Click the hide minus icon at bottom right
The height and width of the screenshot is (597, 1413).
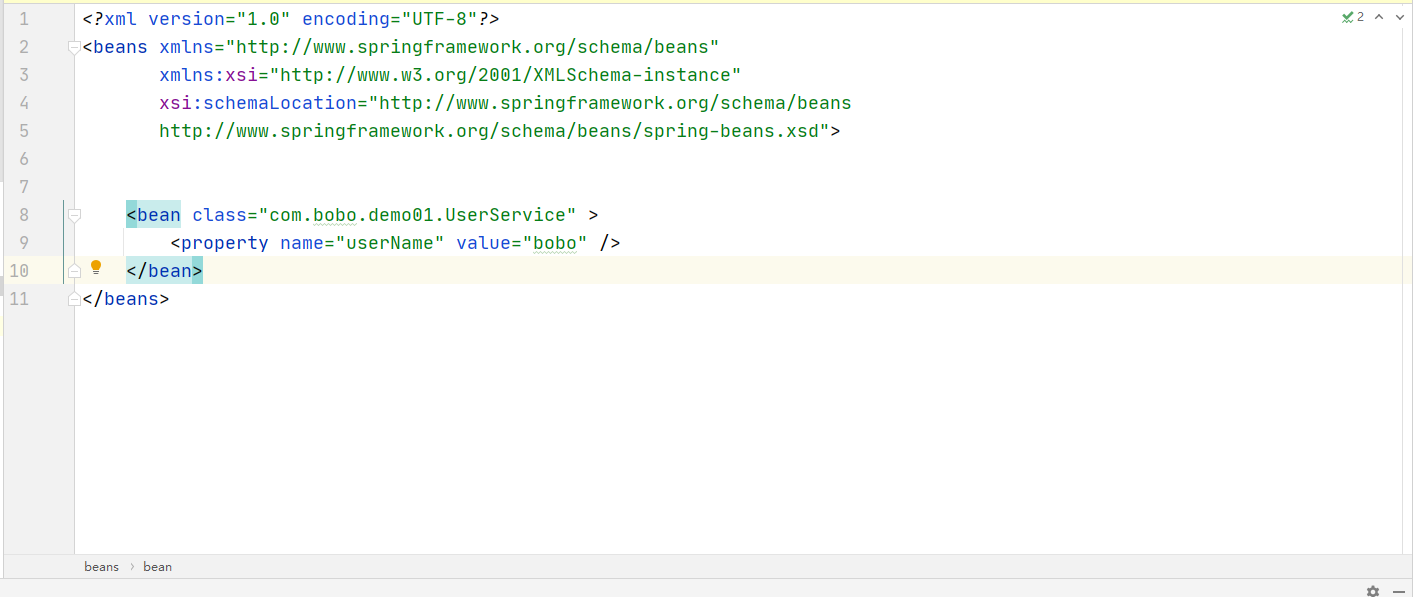1397,591
